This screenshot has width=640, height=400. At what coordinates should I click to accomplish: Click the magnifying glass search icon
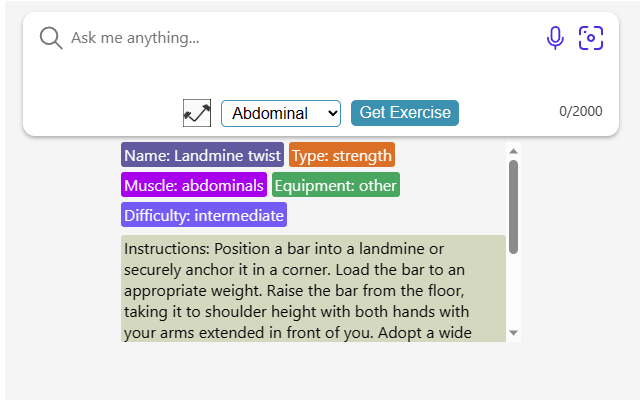click(x=51, y=38)
